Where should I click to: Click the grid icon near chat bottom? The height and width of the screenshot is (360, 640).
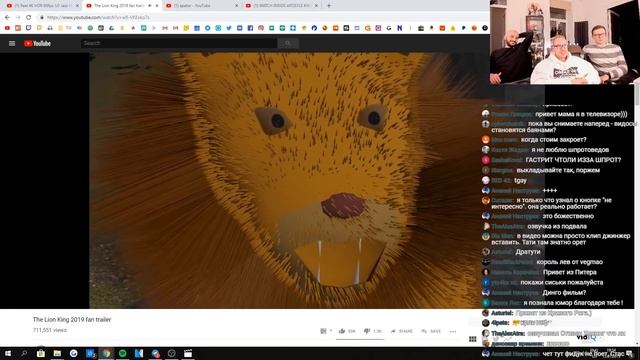(473, 339)
